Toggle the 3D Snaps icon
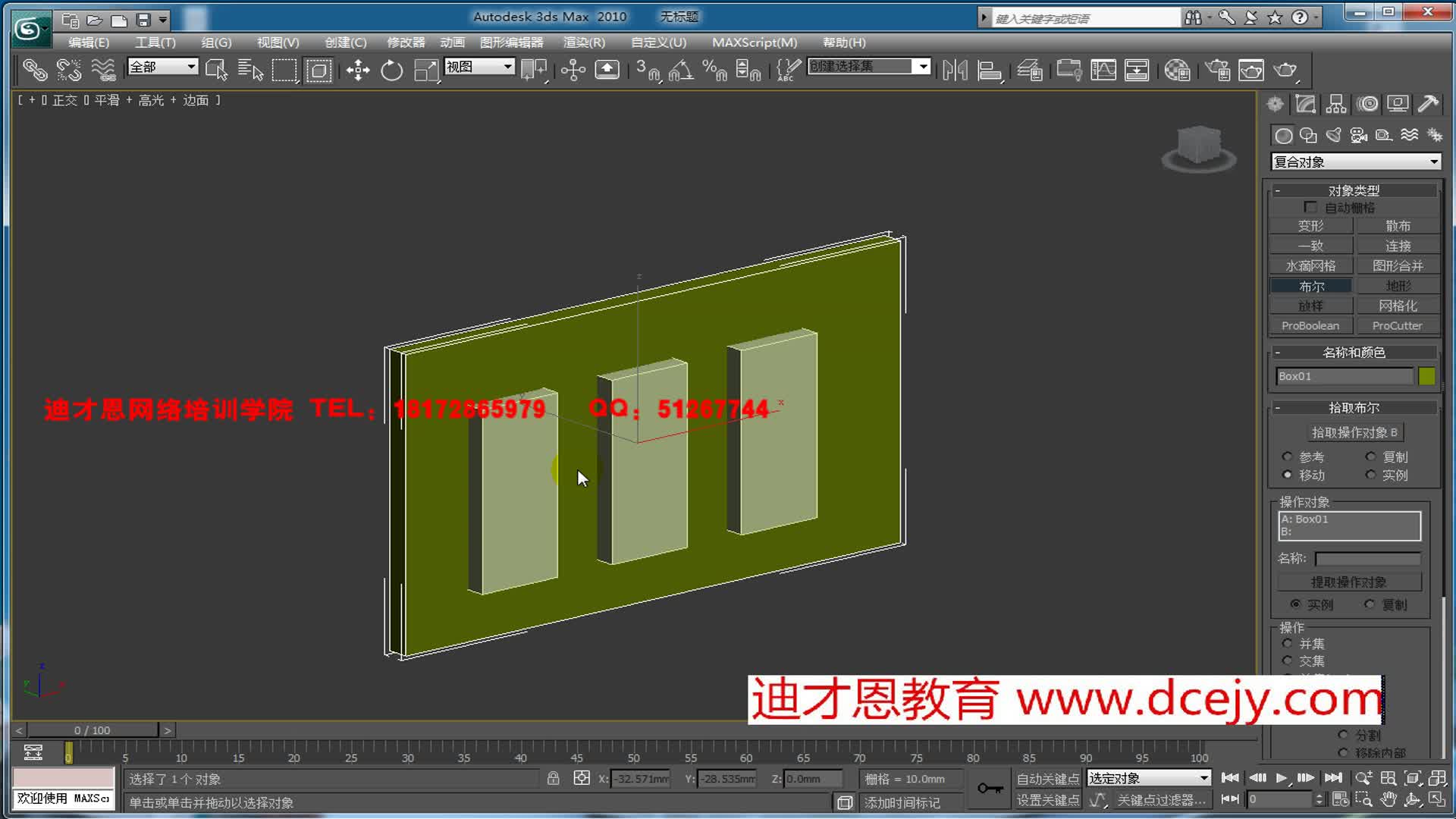The width and height of the screenshot is (1456, 819). click(x=647, y=71)
